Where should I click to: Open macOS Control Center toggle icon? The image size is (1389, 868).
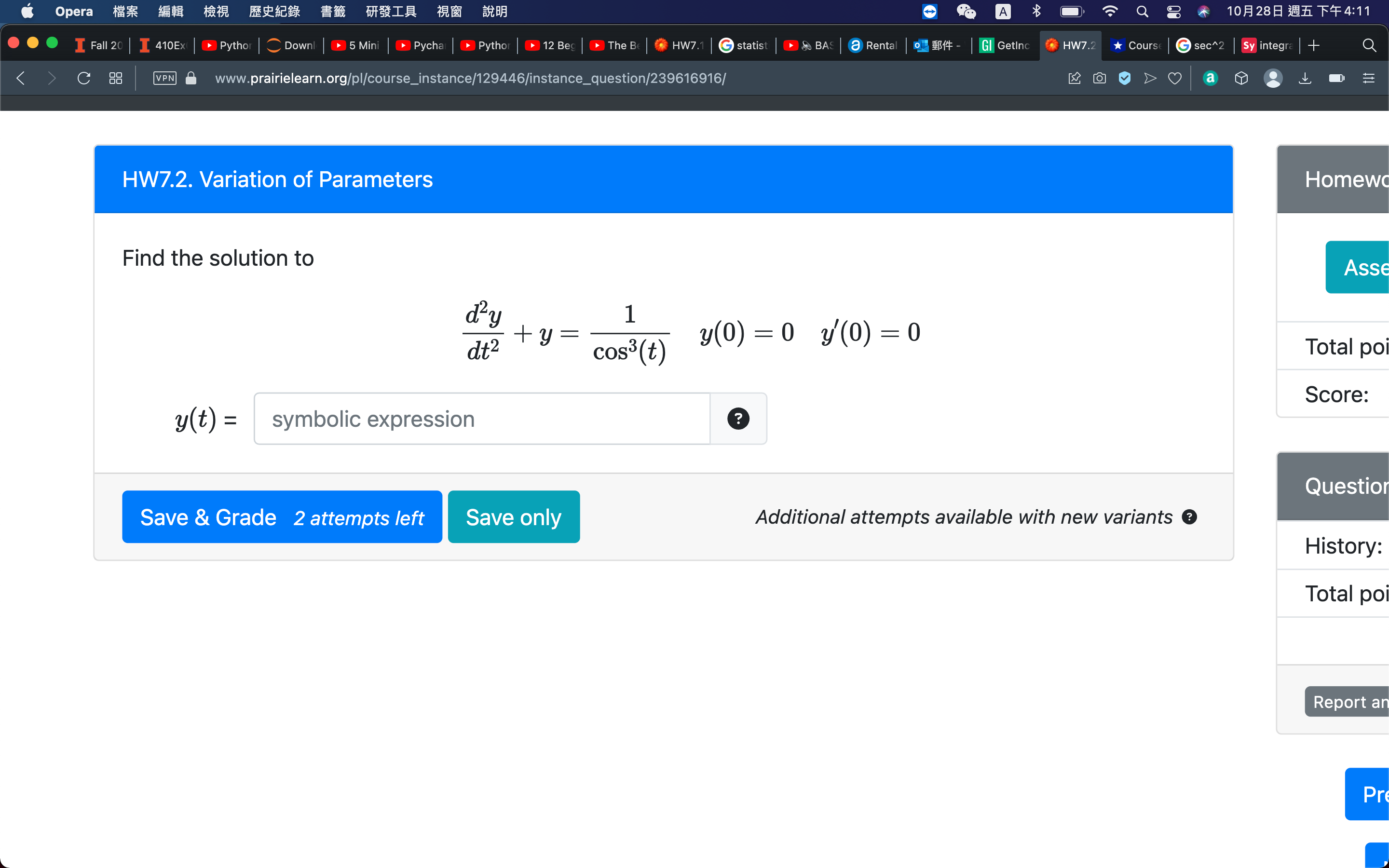1173,12
